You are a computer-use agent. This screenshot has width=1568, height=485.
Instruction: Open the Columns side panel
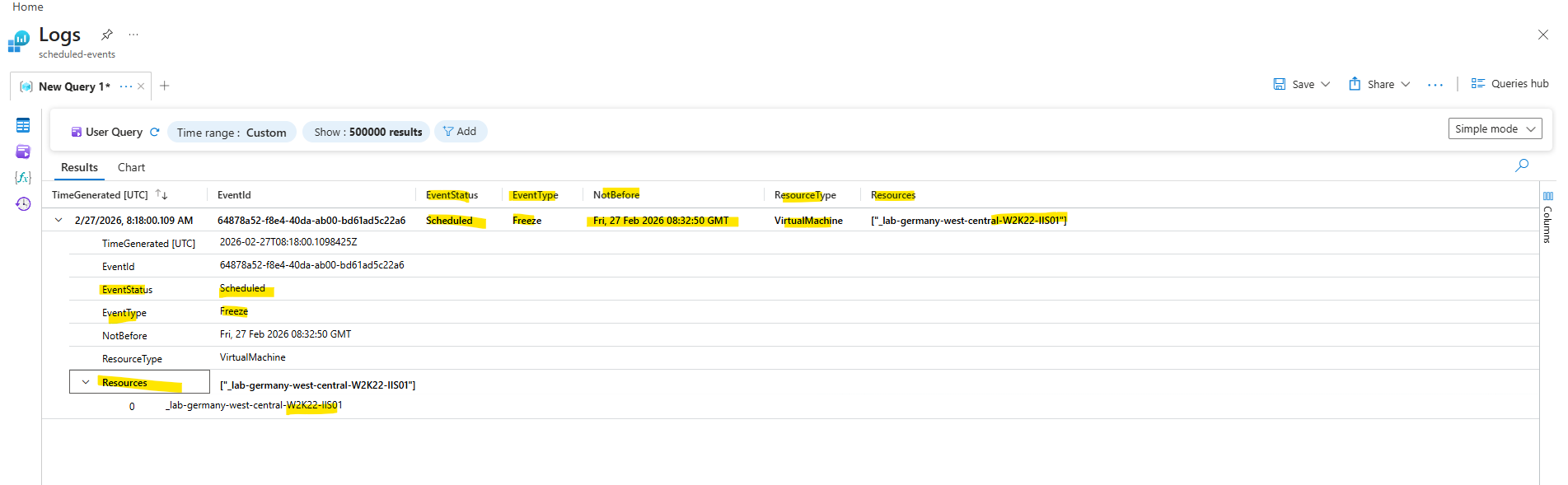point(1547,217)
